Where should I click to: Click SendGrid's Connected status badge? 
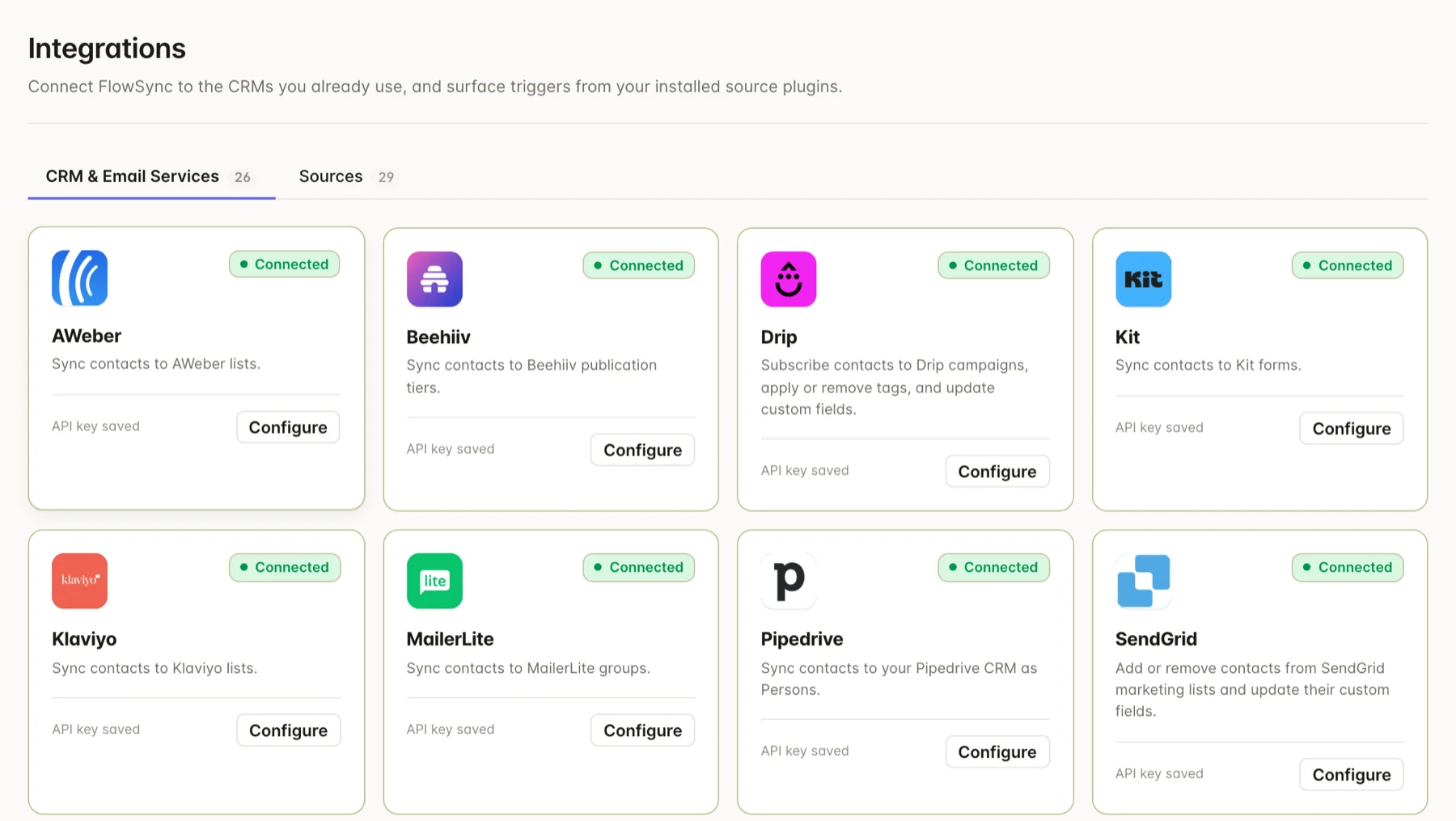[x=1348, y=567]
